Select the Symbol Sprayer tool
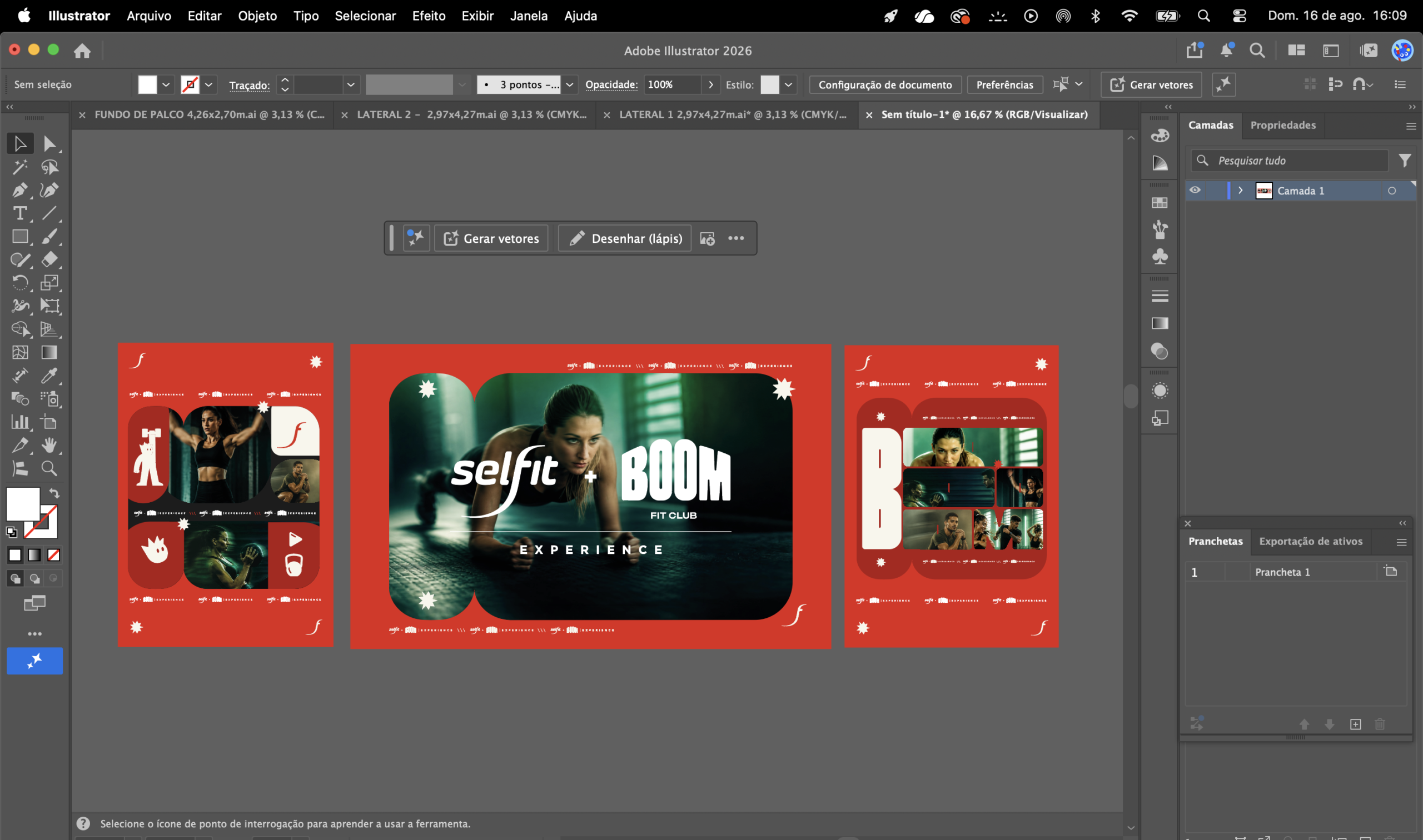1423x840 pixels. click(x=49, y=399)
